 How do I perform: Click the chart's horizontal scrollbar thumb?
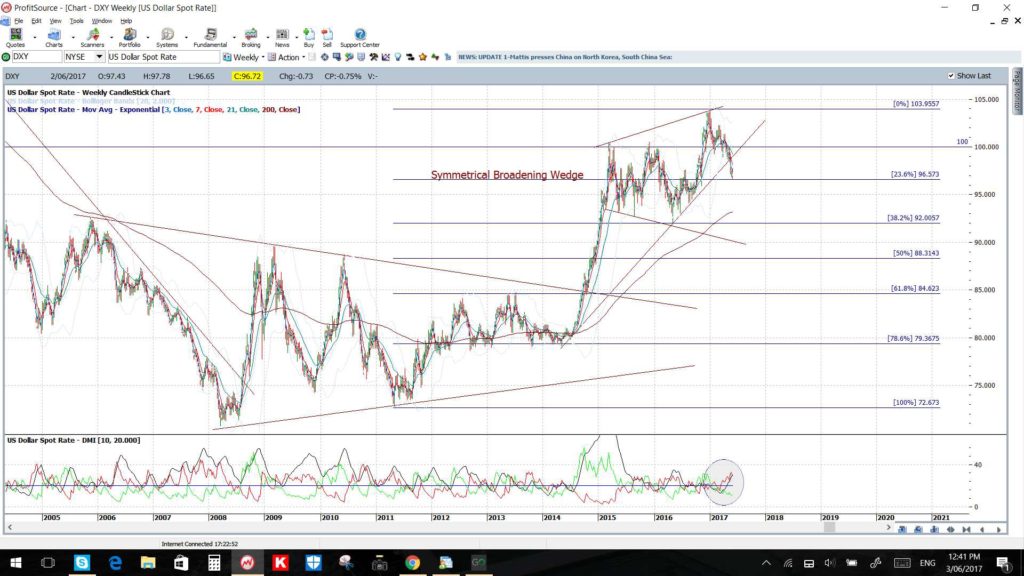tap(829, 528)
